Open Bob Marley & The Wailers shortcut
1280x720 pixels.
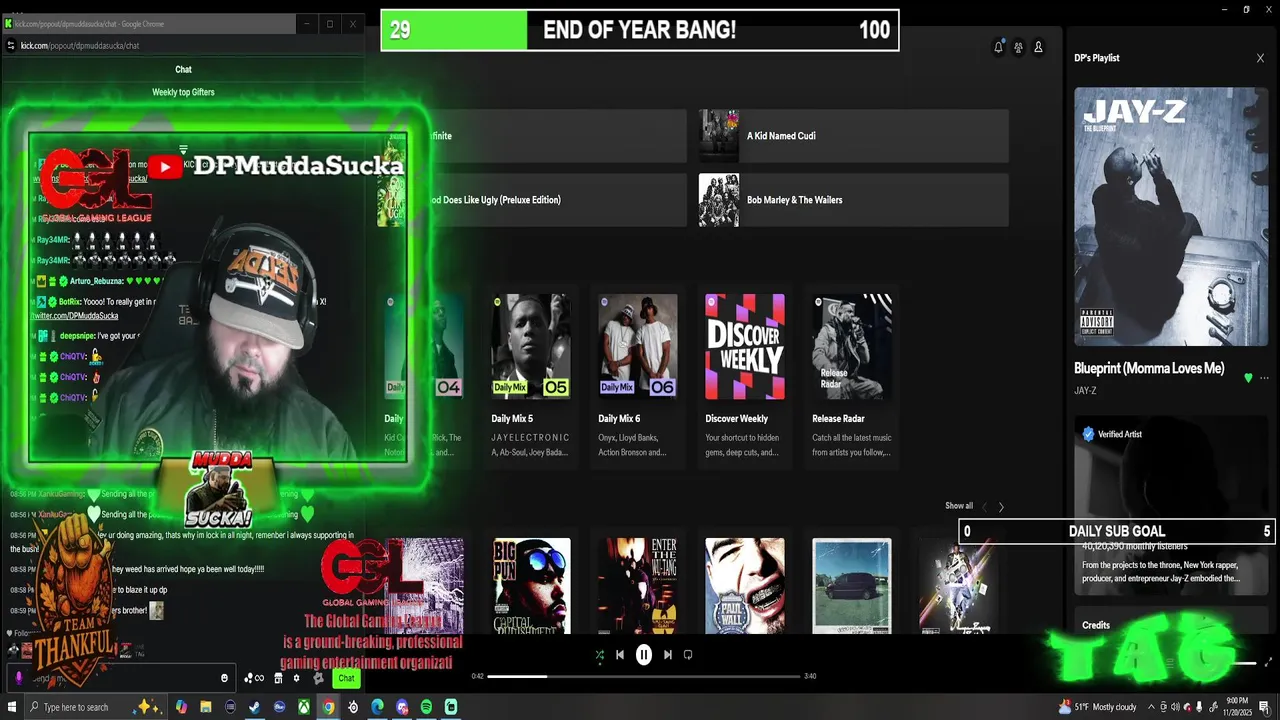pyautogui.click(x=853, y=200)
